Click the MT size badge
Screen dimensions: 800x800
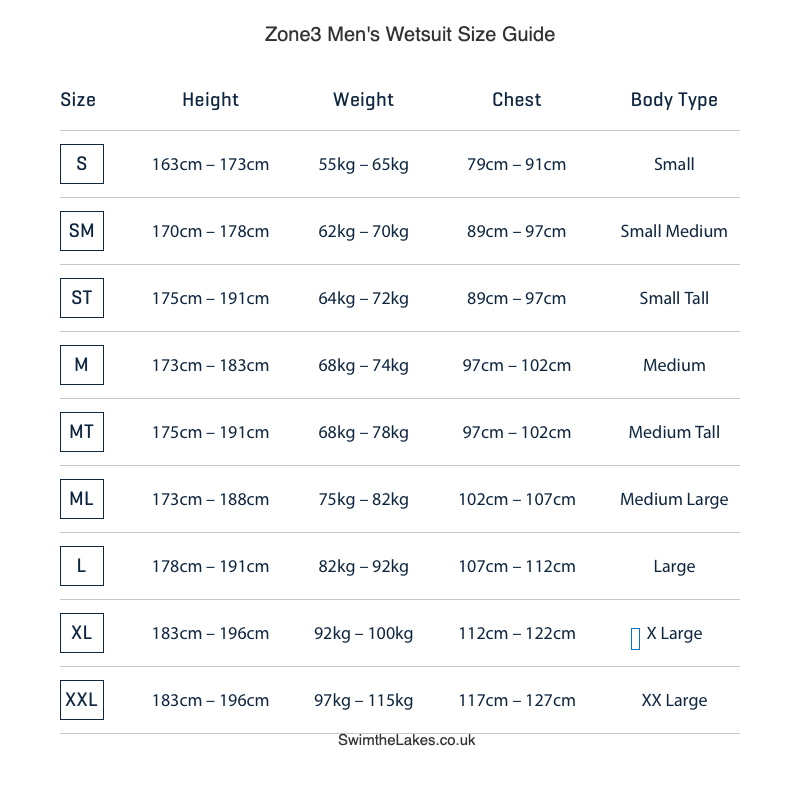(82, 432)
